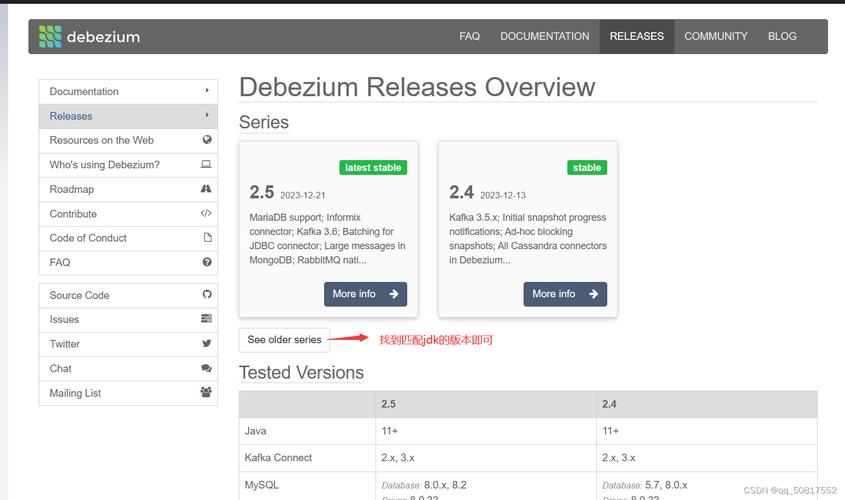Open the Chat sidebar link

[x=128, y=369]
